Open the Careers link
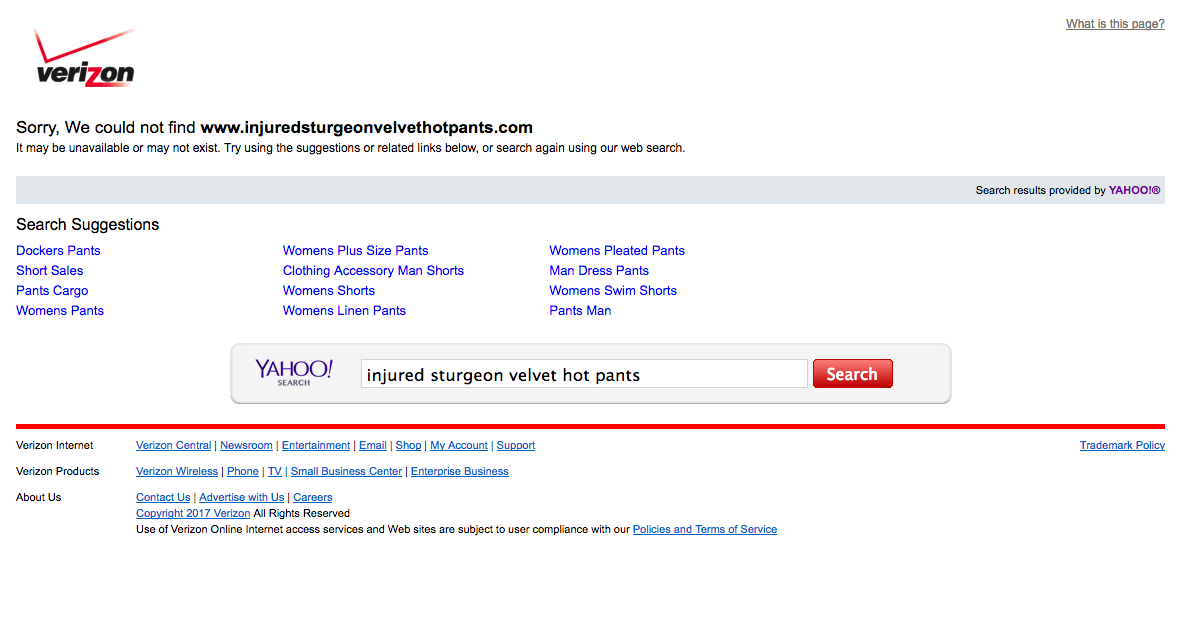 click(x=312, y=498)
